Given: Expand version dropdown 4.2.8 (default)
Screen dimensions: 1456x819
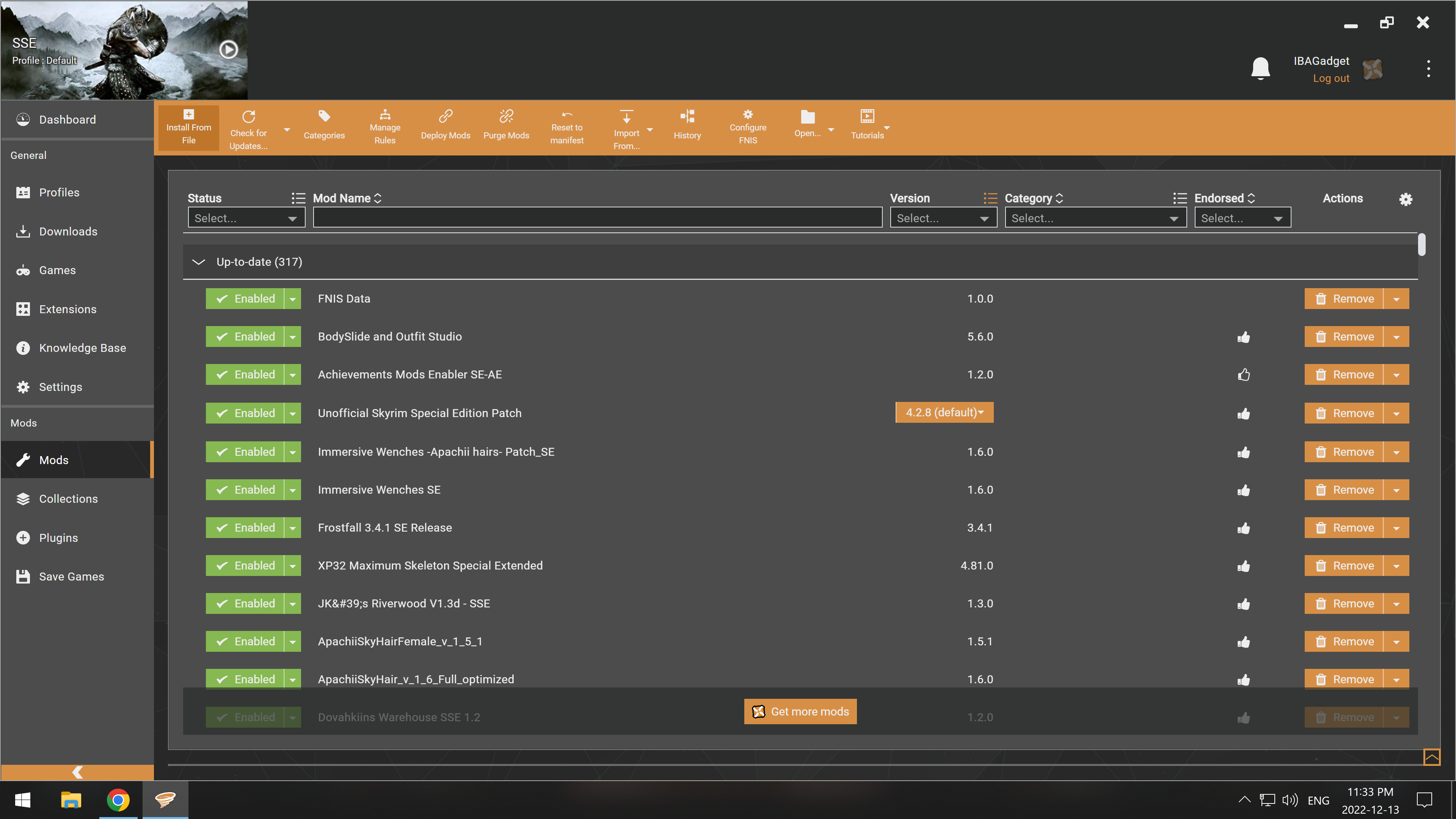Looking at the screenshot, I should point(944,413).
